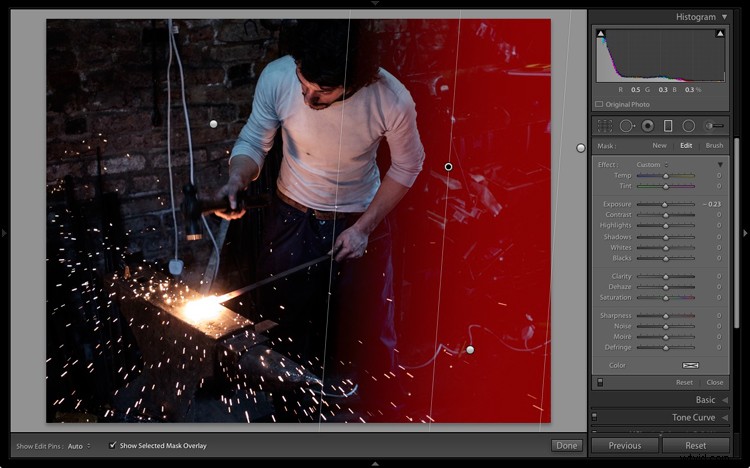Adjust the Defringe slider handle

tap(665, 348)
